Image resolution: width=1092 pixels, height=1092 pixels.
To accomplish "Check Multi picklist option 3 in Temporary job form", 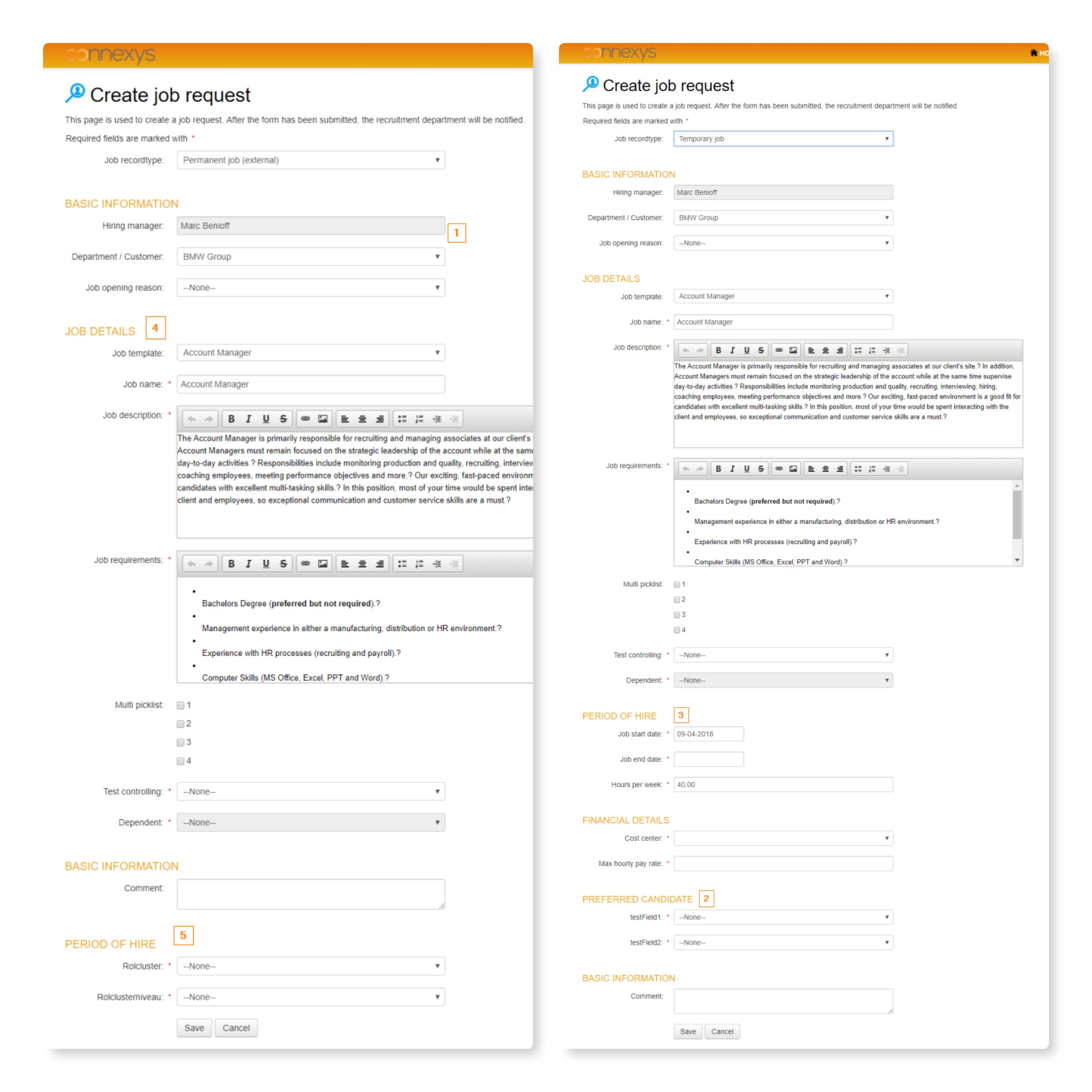I will 677,615.
